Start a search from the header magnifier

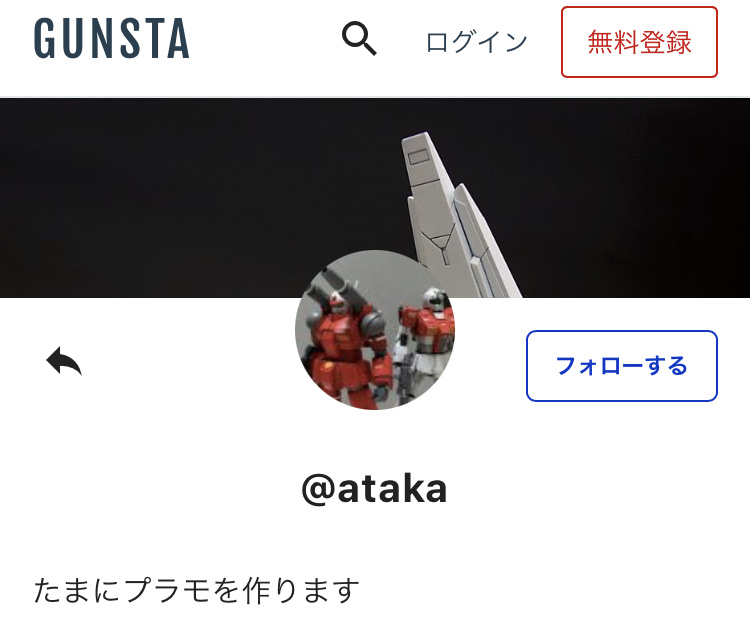click(359, 39)
